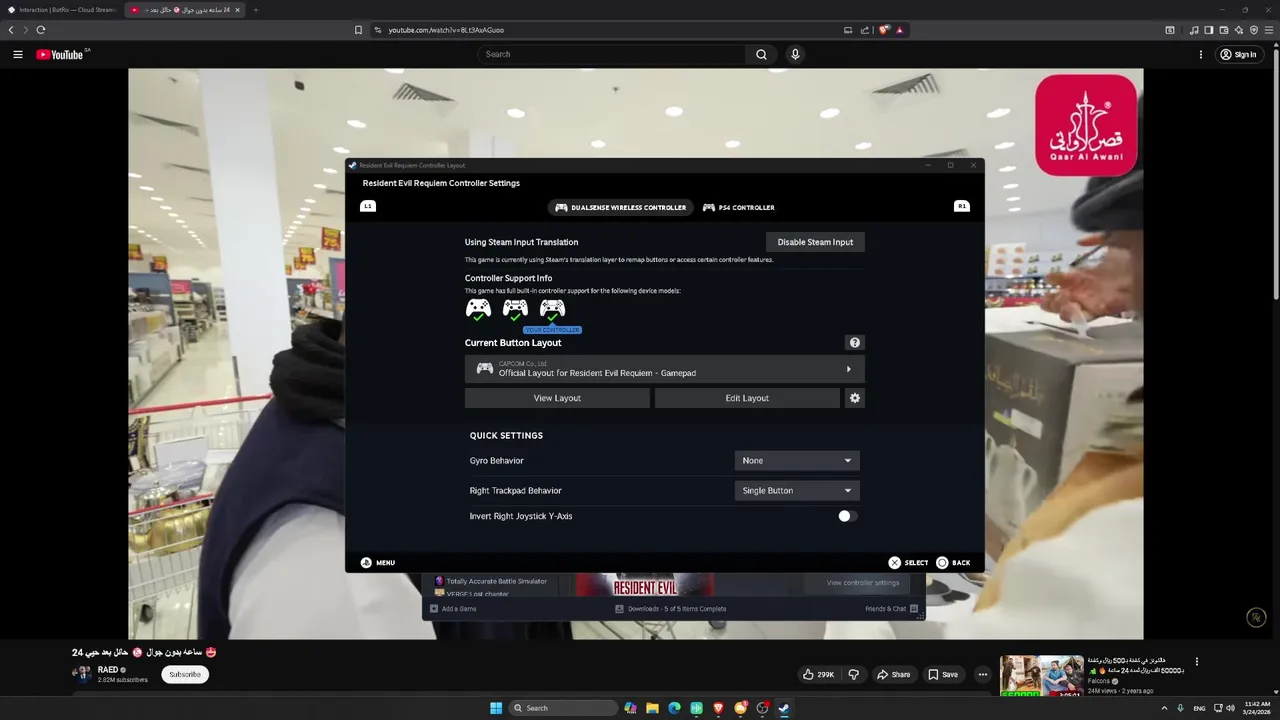Click the Share video button
This screenshot has height=720, width=1280.
point(894,675)
